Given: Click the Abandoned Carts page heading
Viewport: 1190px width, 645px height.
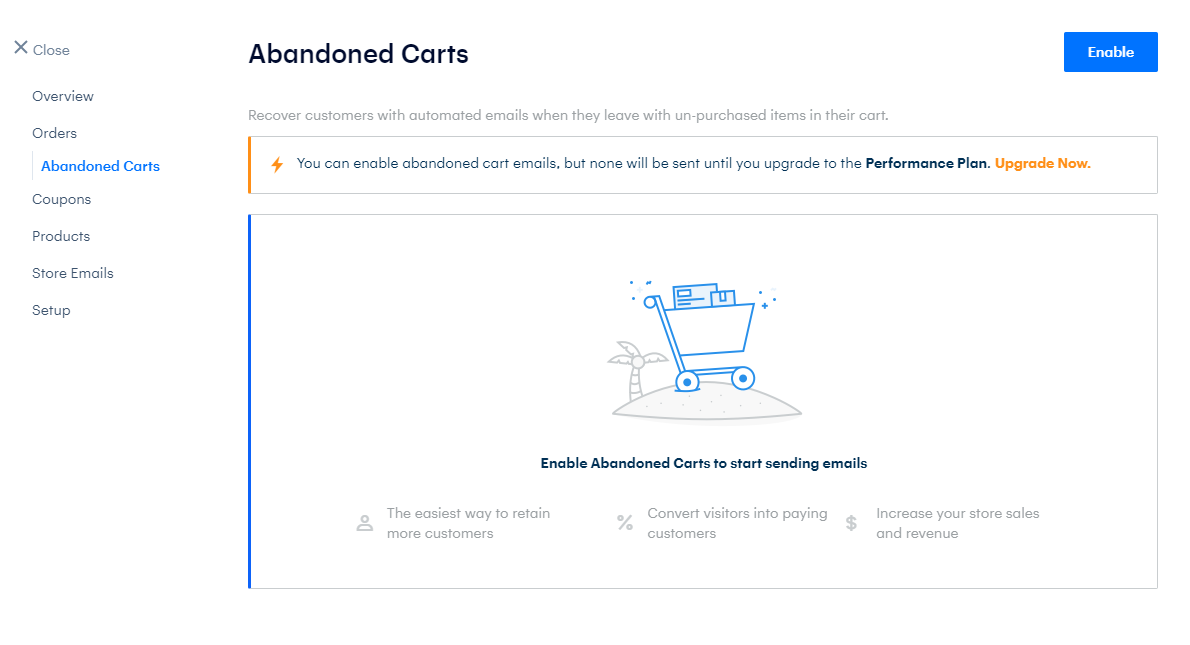Looking at the screenshot, I should pos(358,54).
